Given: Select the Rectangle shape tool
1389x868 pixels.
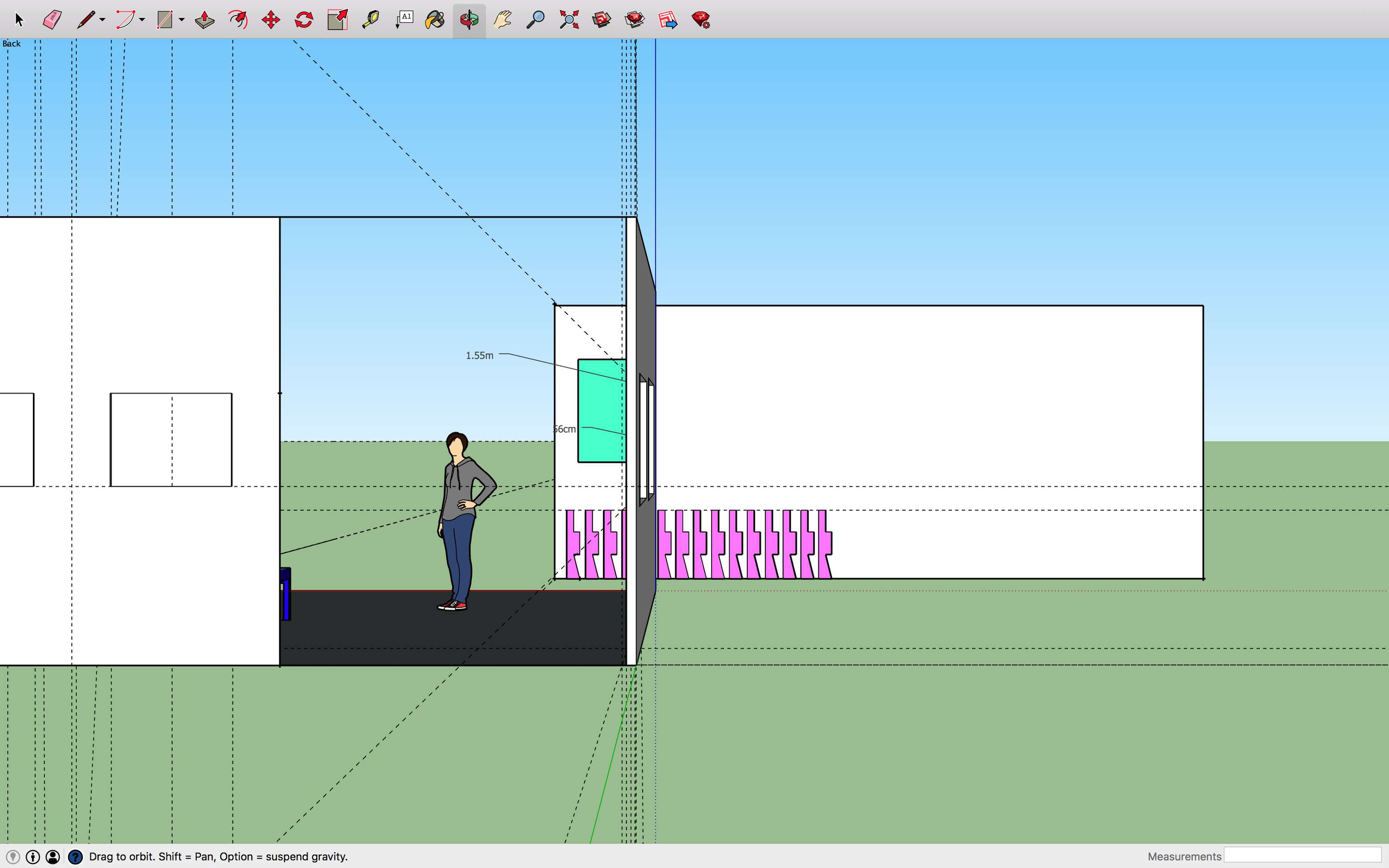Looking at the screenshot, I should (x=165, y=19).
